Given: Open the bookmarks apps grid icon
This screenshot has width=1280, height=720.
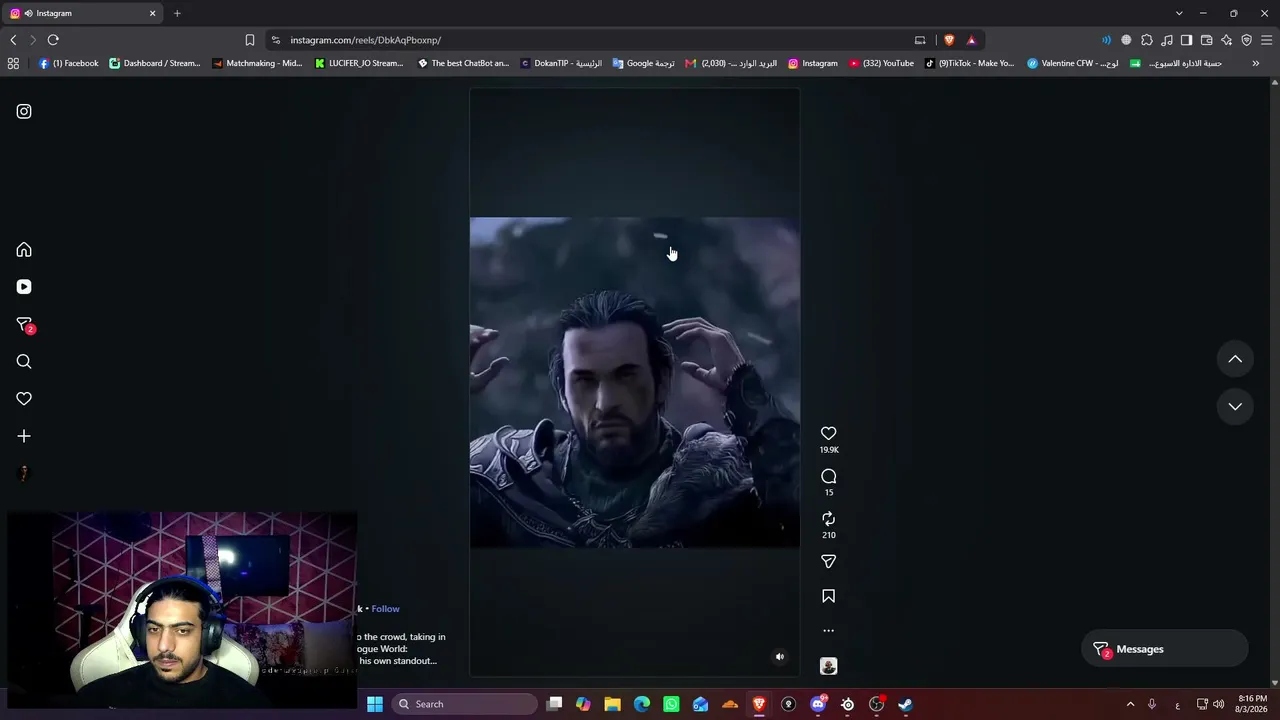Looking at the screenshot, I should (x=13, y=63).
